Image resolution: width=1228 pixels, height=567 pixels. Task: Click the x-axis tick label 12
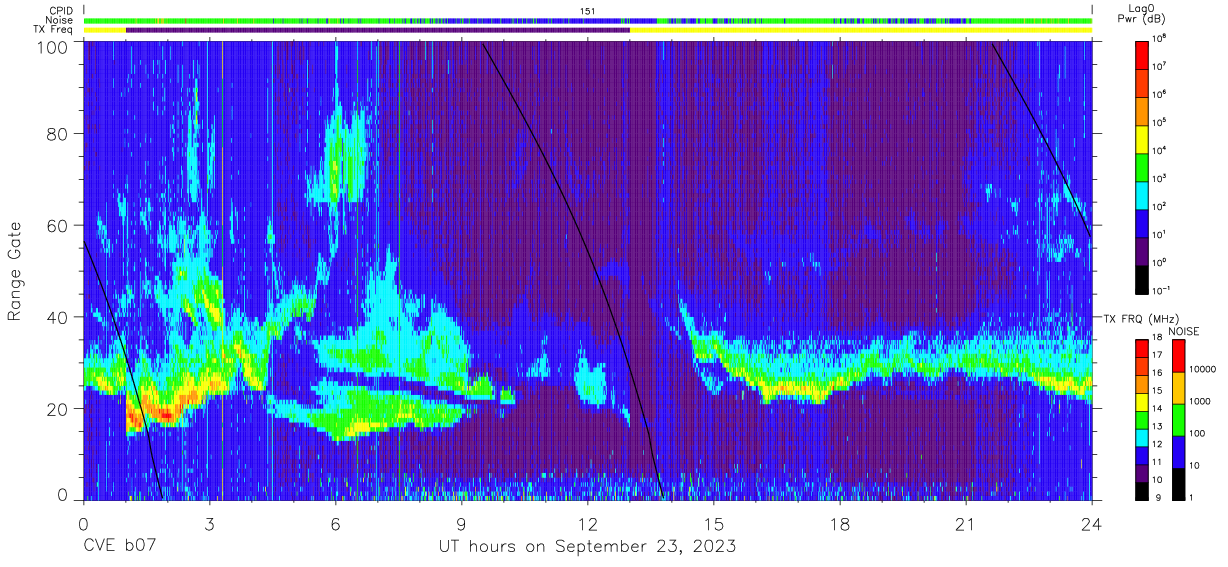point(587,523)
